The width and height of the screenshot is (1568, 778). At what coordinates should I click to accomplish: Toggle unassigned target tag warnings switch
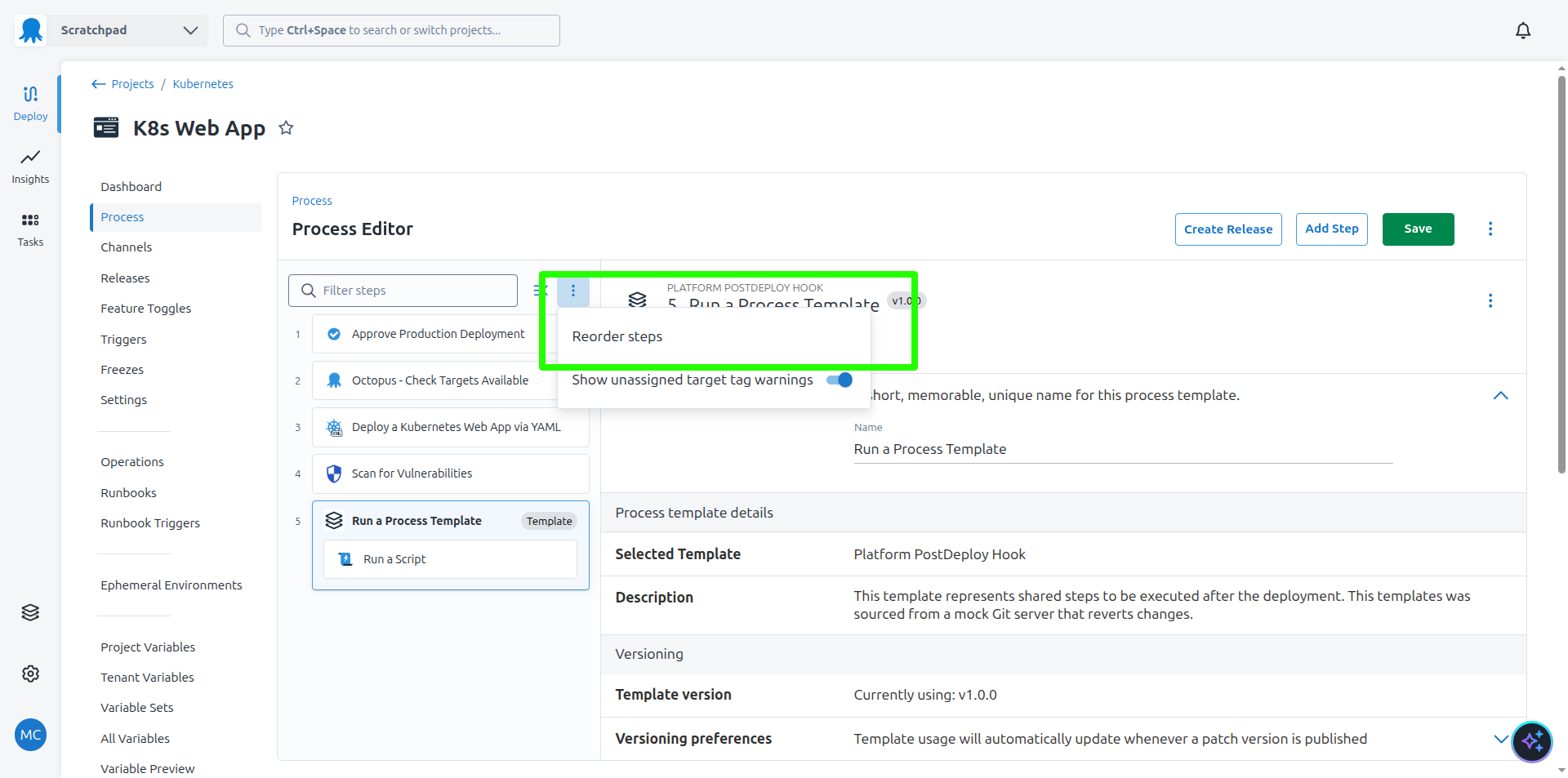(839, 380)
